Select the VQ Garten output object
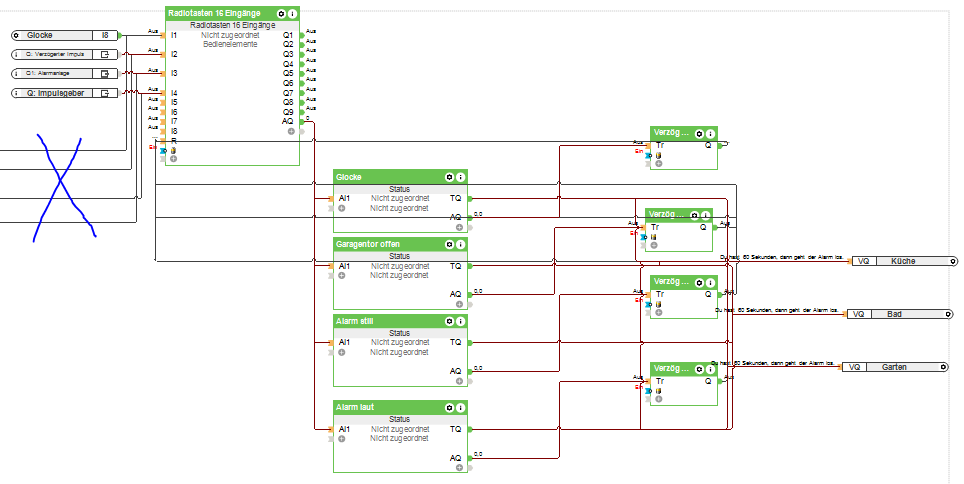Image resolution: width=964 pixels, height=484 pixels. pos(895,367)
